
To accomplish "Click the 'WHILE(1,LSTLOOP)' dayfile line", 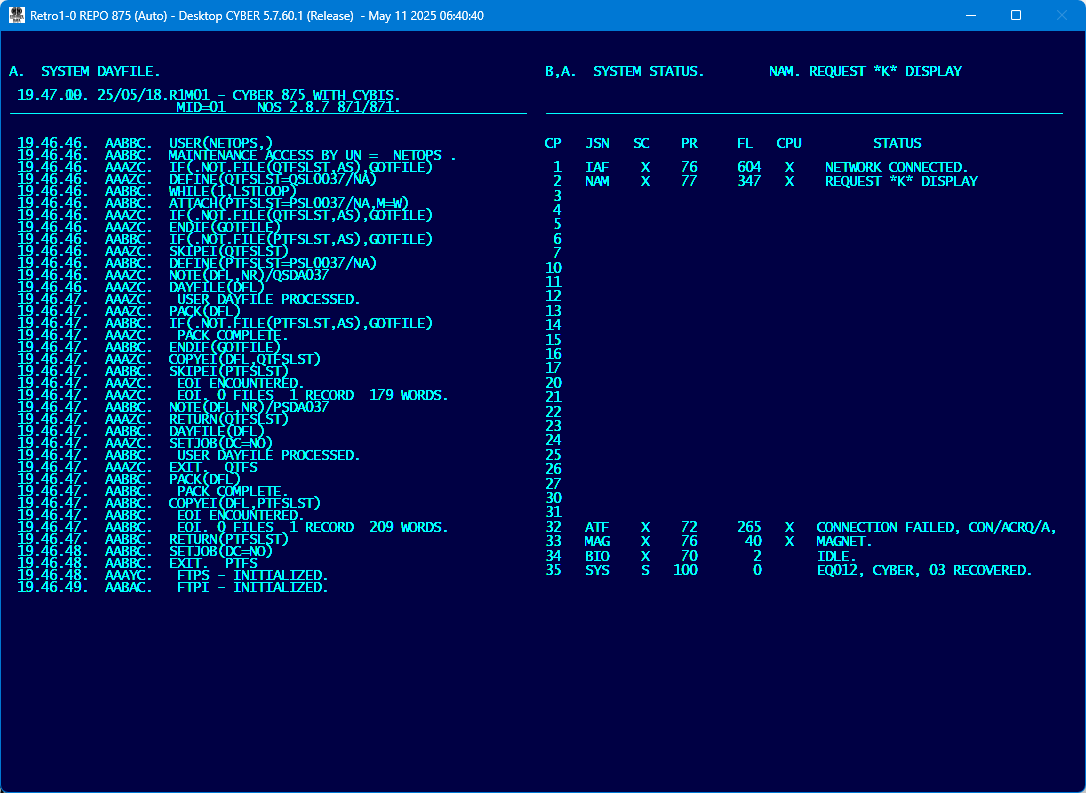I will (232, 191).
